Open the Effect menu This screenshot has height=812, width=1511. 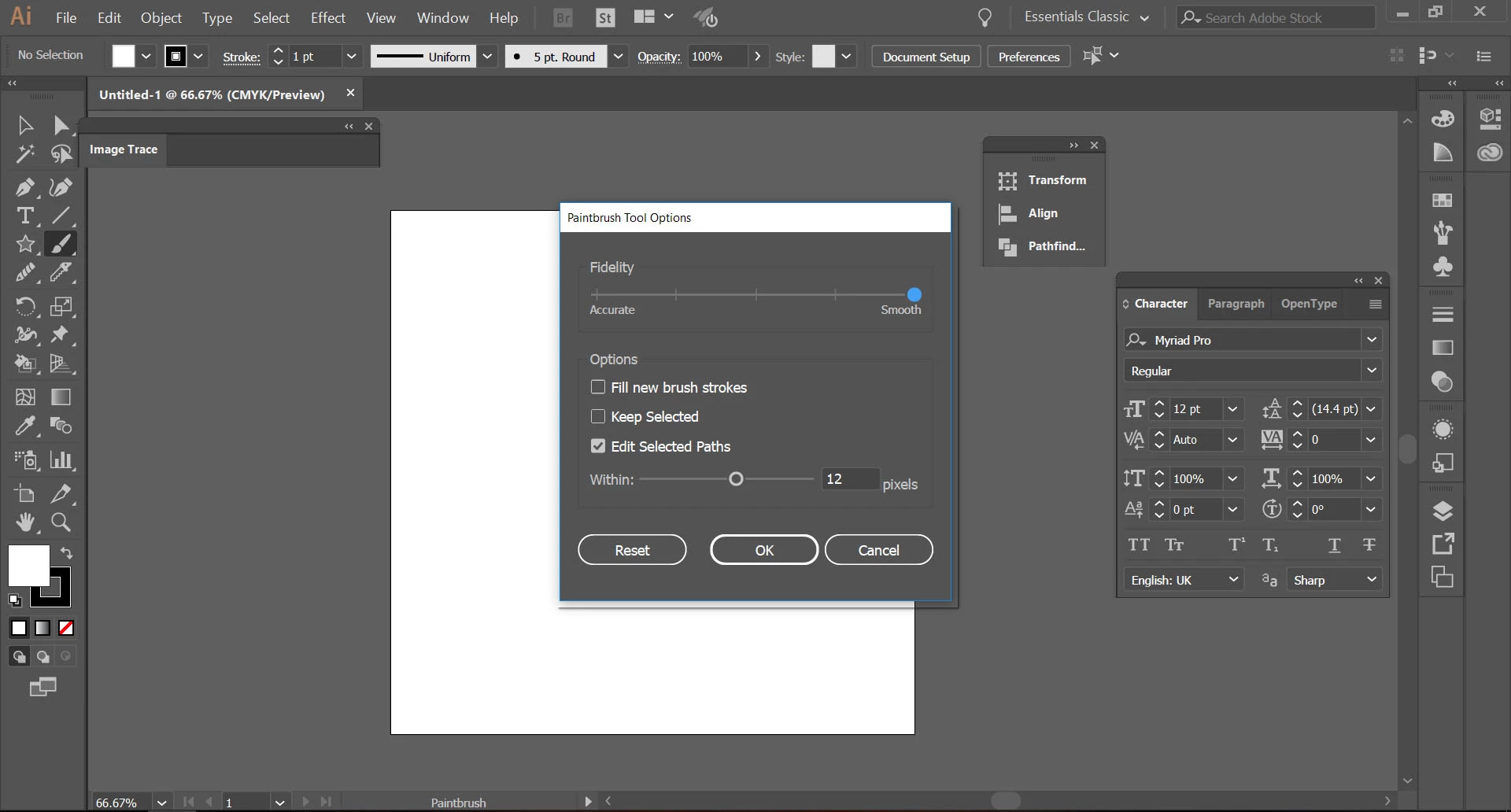[327, 17]
